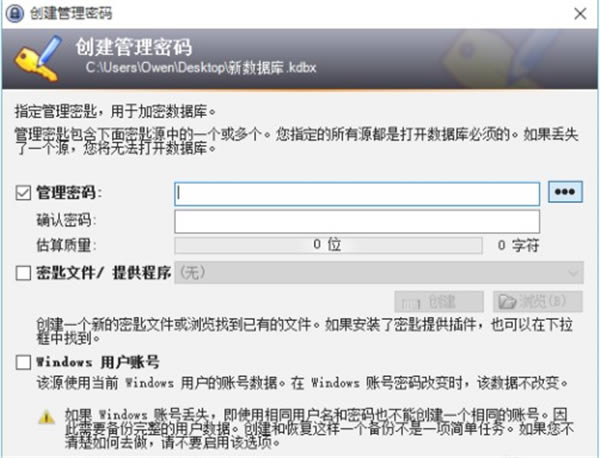Viewport: 600px width, 458px height.
Task: Open the (无) key file dropdown
Action: (x=379, y=273)
